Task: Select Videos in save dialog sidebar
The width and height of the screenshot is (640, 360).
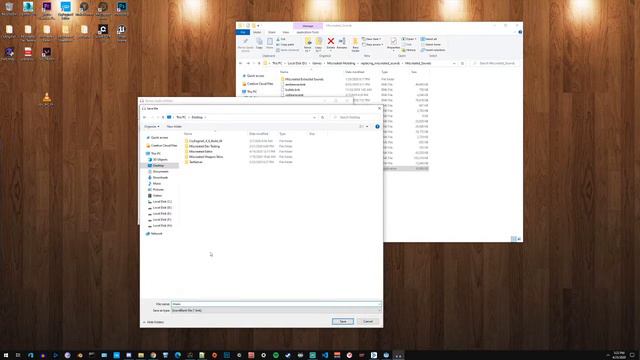Action: pyautogui.click(x=155, y=196)
